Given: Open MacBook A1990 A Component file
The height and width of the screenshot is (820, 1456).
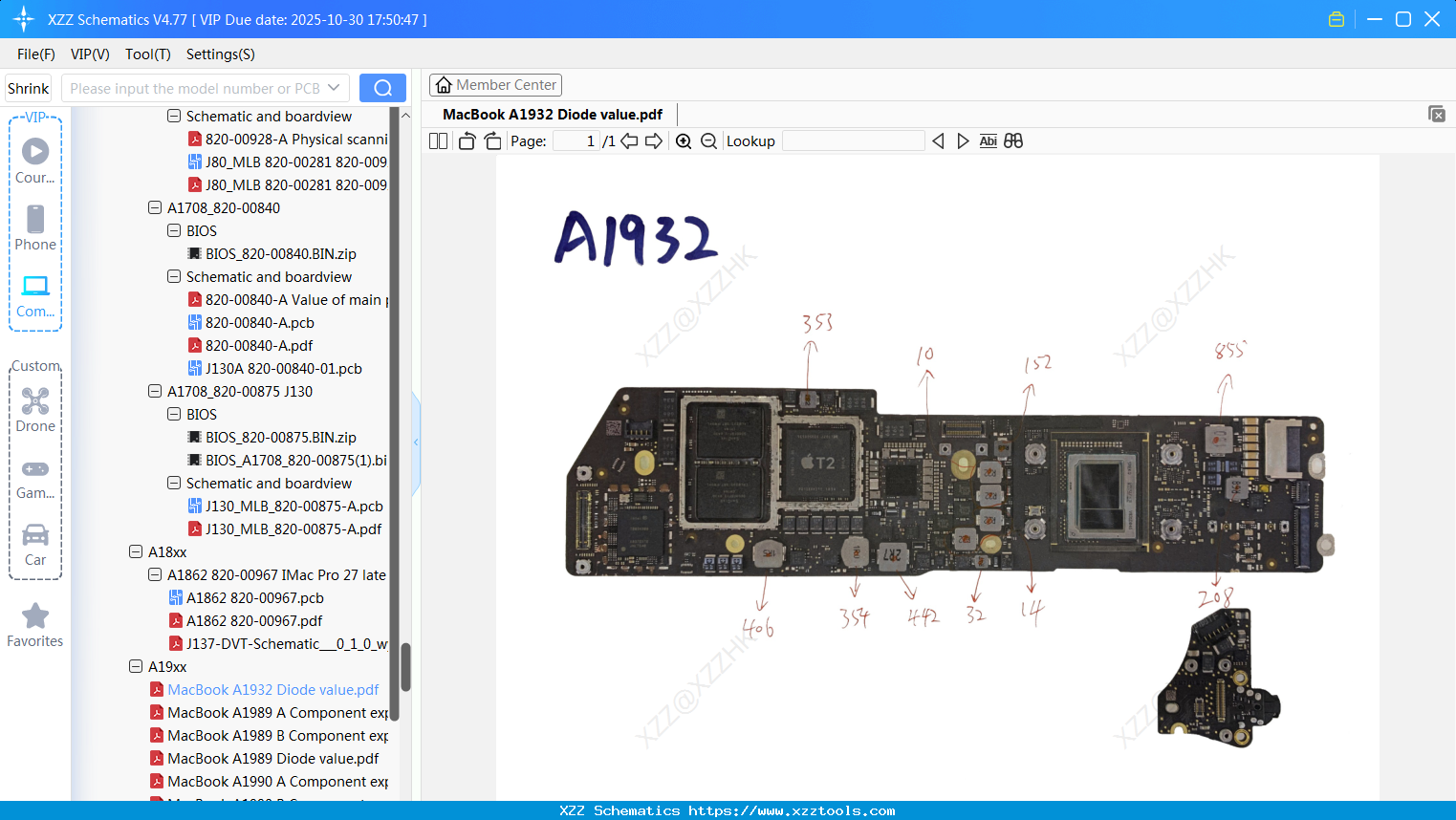Looking at the screenshot, I should [x=269, y=781].
